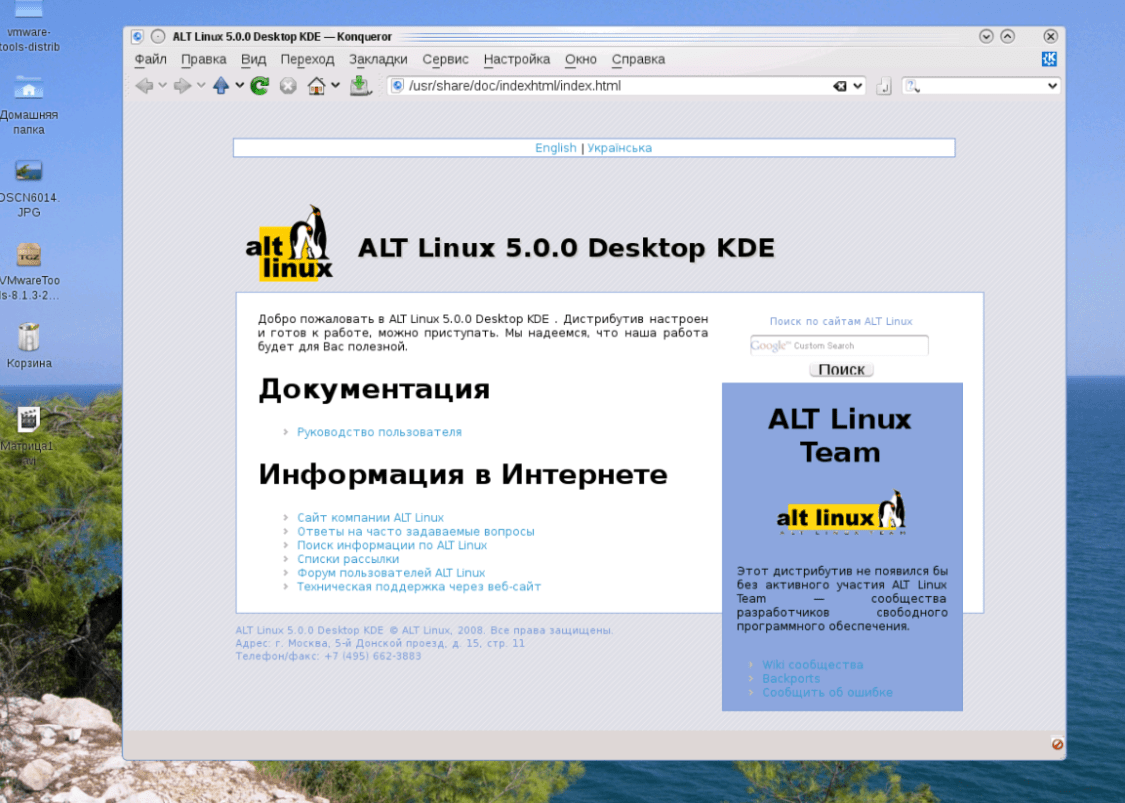Clear the location bar with erase icon

(x=840, y=86)
